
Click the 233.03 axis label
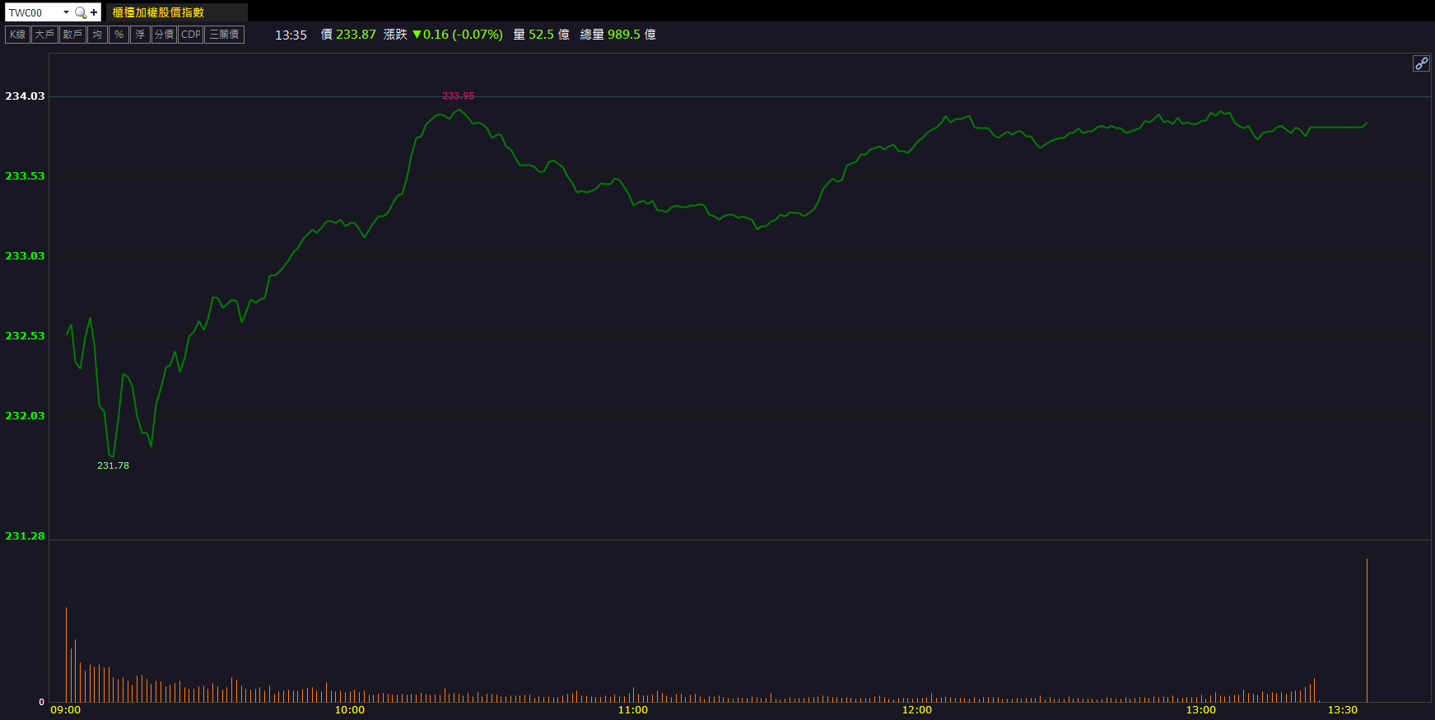pos(25,256)
